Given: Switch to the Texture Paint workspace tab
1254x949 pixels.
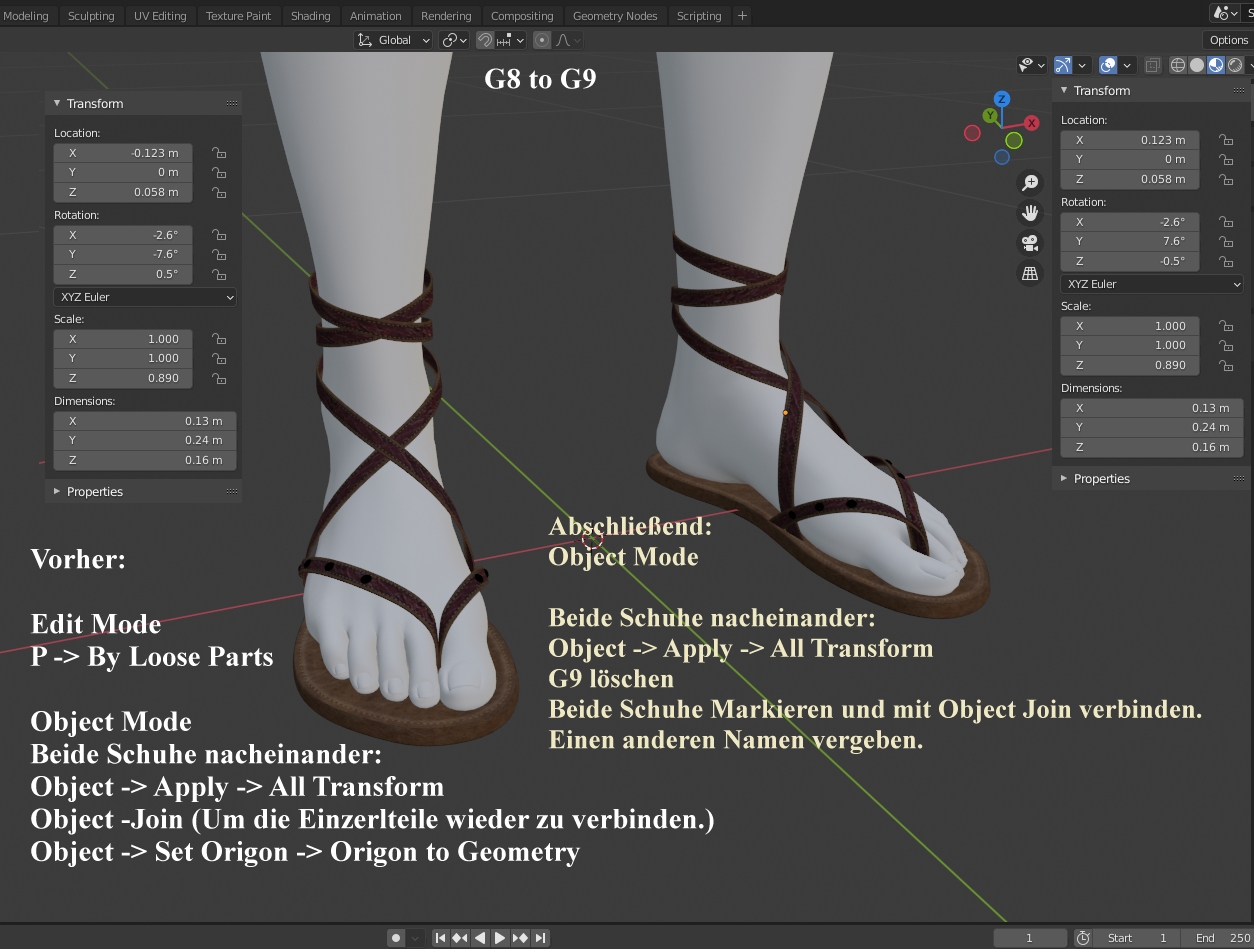Looking at the screenshot, I should (x=238, y=16).
